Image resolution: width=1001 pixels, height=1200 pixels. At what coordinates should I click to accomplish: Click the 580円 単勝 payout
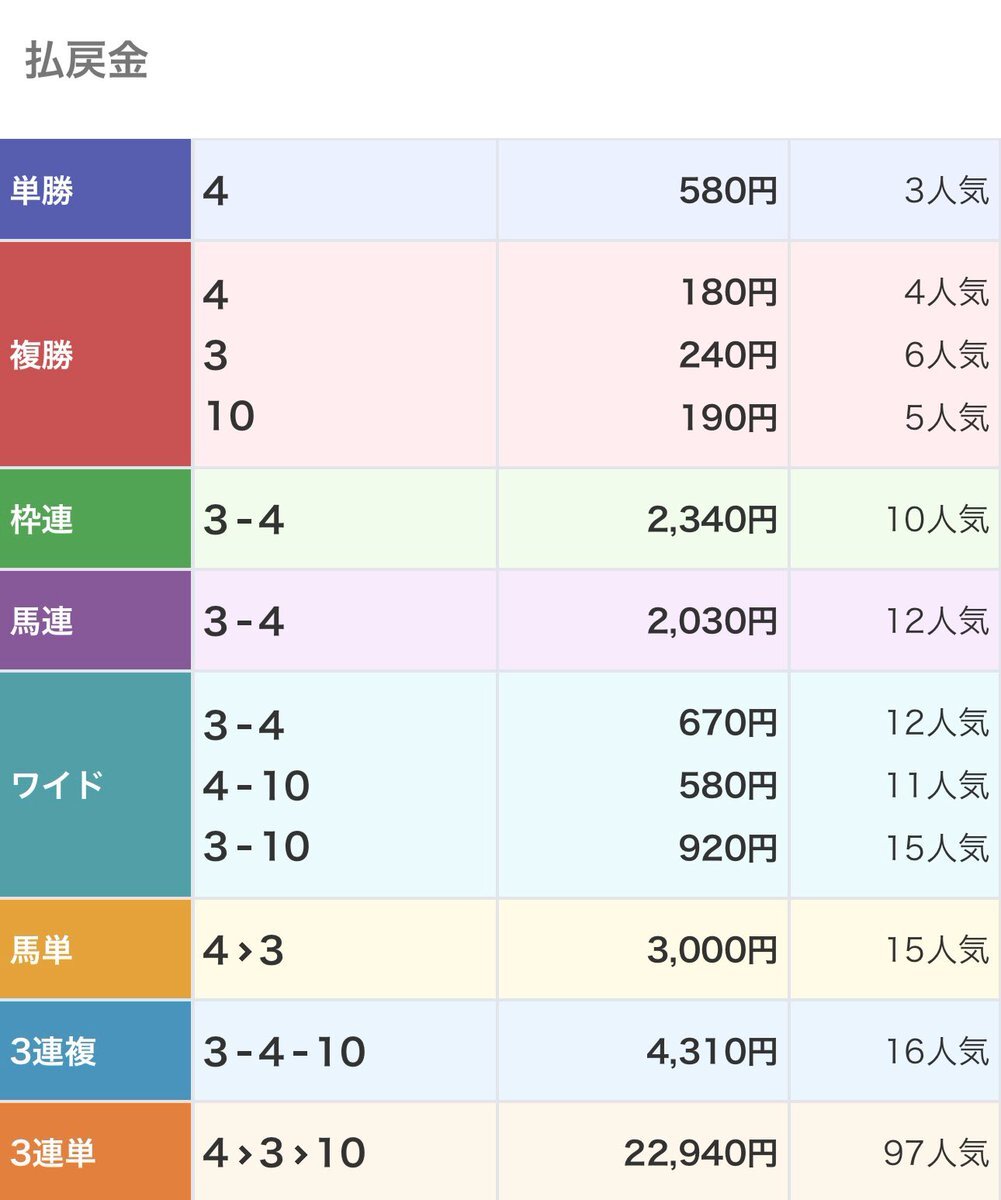(728, 191)
